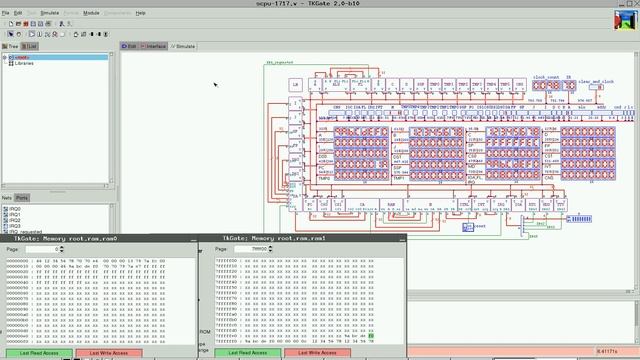Open the Edit menu
Screen dimensions: 640x360
(18, 13)
